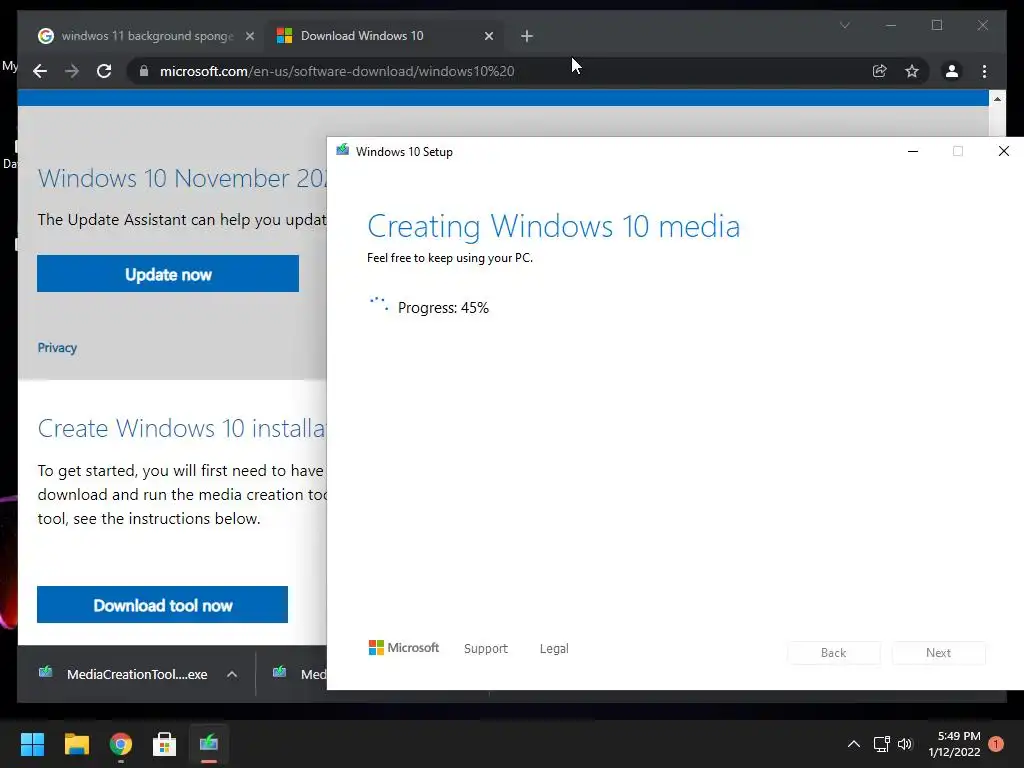
Task: Click the lock icon in address bar
Action: point(144,71)
